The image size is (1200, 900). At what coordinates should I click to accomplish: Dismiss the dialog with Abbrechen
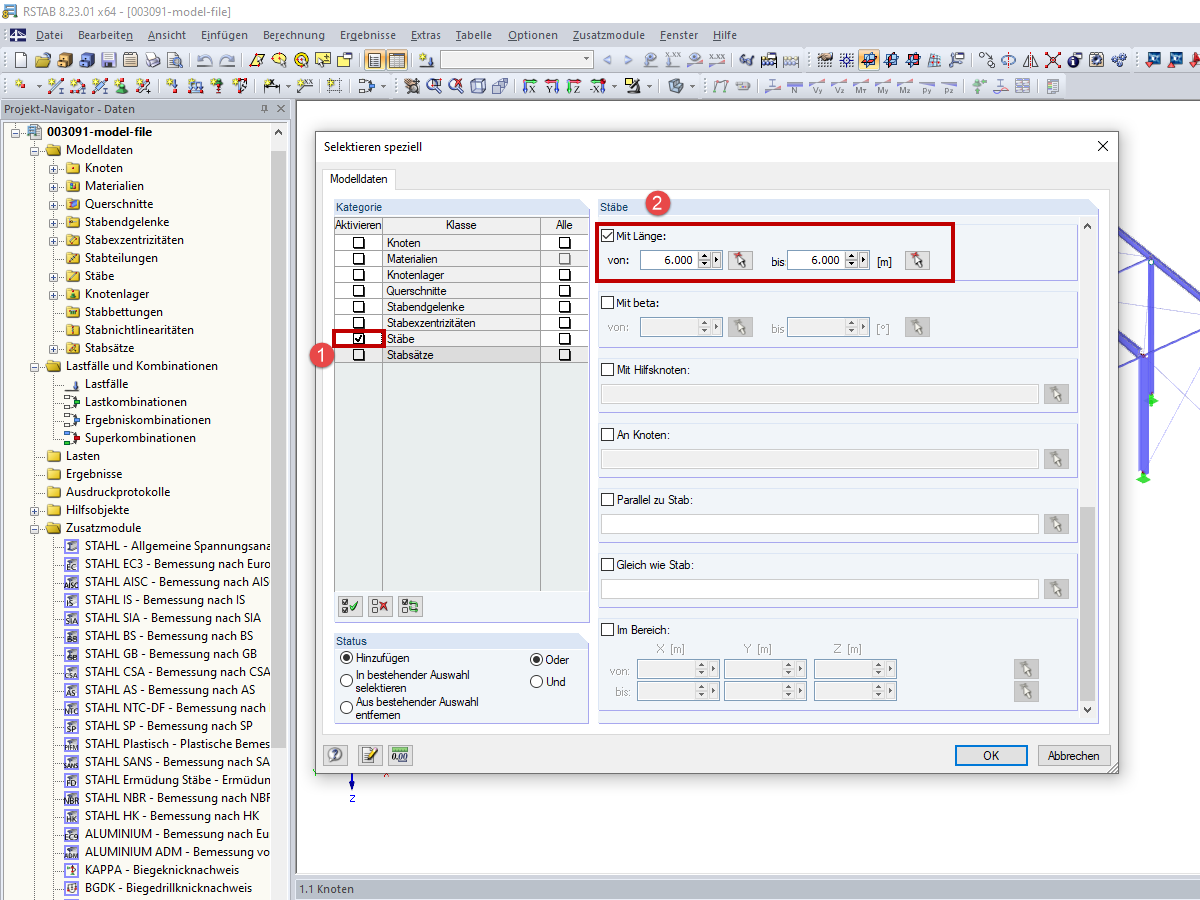point(1074,755)
